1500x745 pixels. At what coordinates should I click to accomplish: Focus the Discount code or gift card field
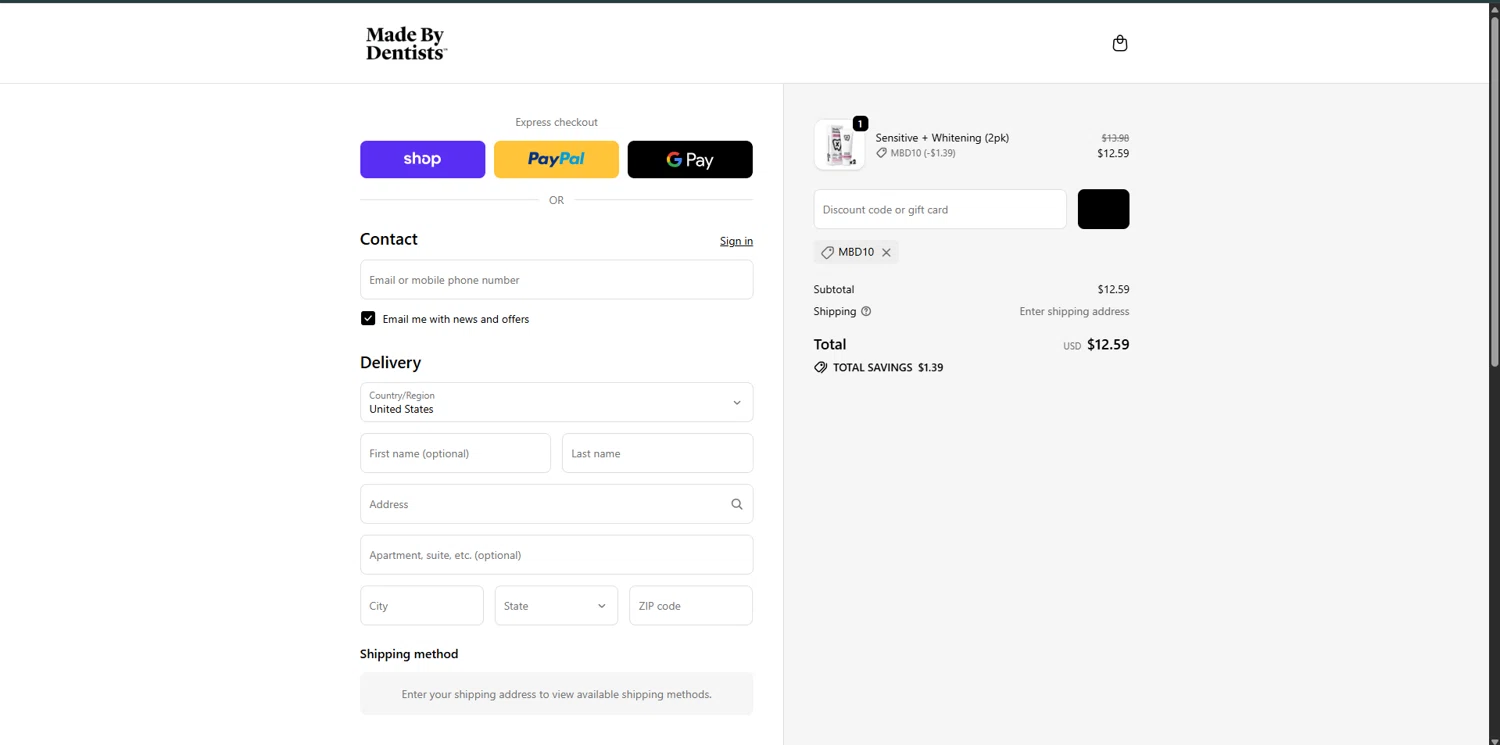[x=940, y=209]
